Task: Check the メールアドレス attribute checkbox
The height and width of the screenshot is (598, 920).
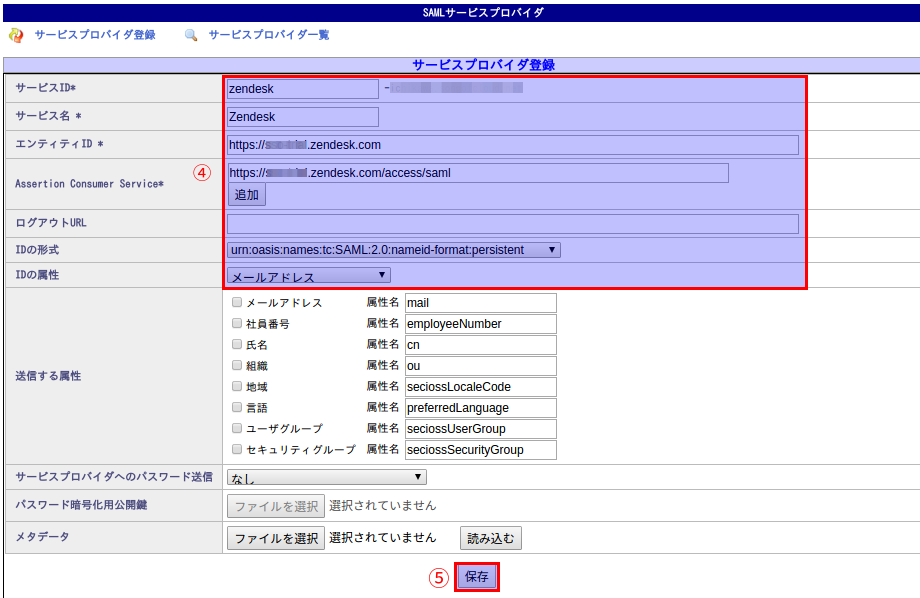Action: coord(237,302)
